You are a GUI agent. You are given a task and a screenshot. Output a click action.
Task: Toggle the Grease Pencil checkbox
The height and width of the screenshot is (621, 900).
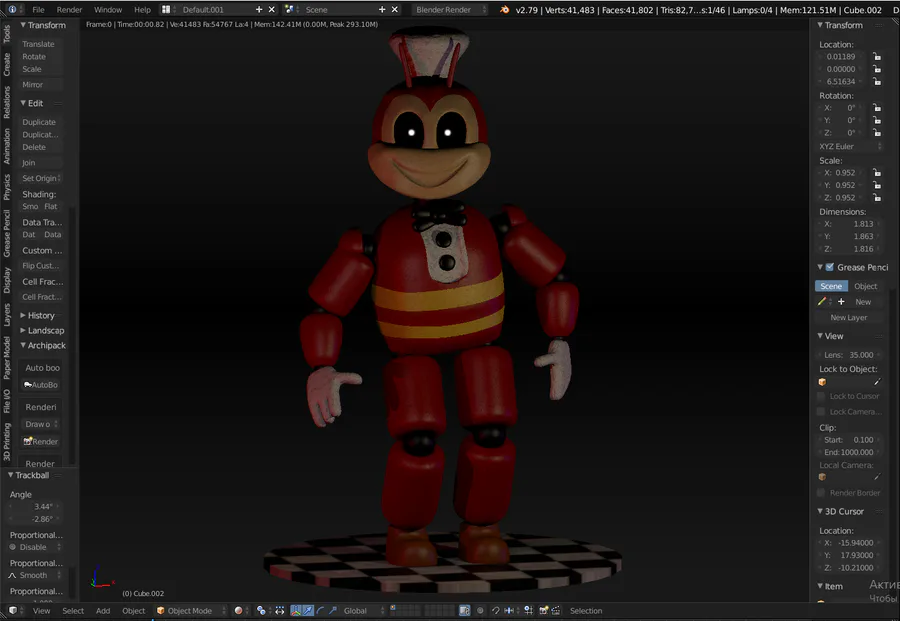pos(829,267)
